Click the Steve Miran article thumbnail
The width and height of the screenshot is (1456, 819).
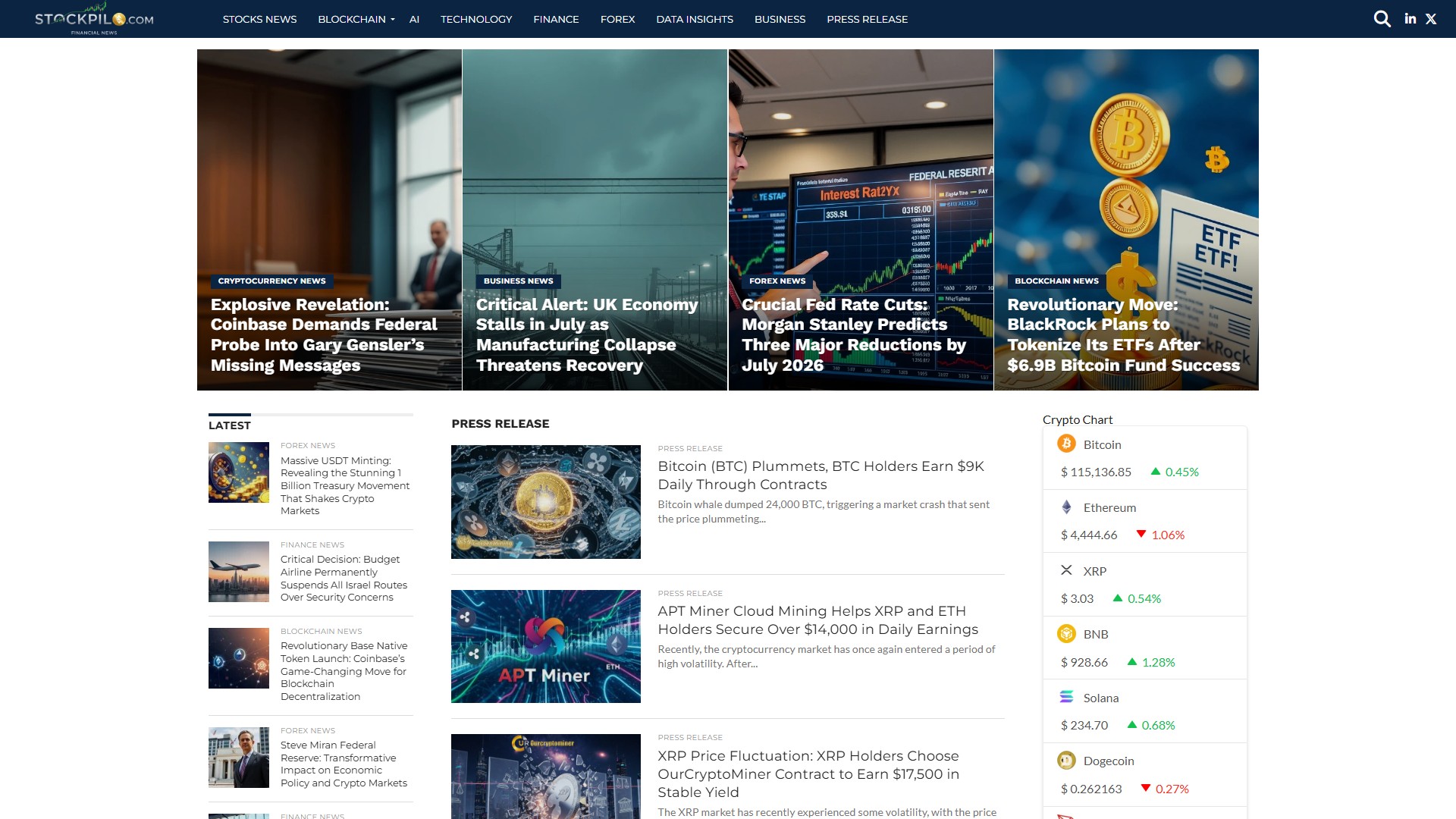(239, 758)
